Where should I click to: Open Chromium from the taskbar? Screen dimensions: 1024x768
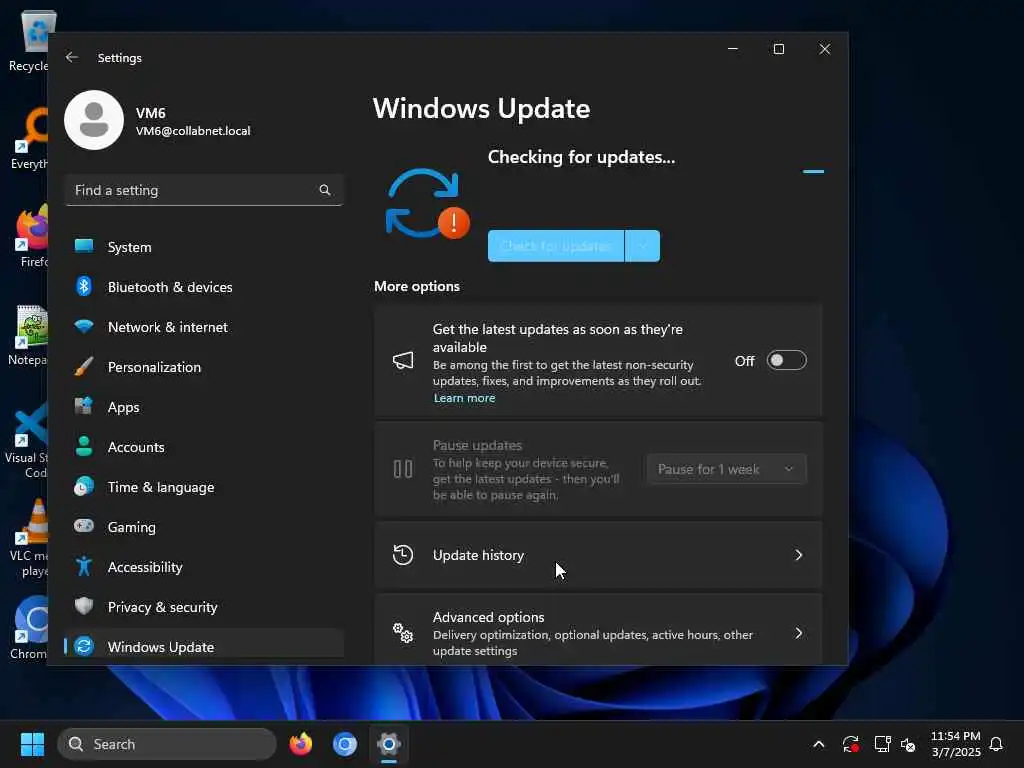[x=345, y=744]
